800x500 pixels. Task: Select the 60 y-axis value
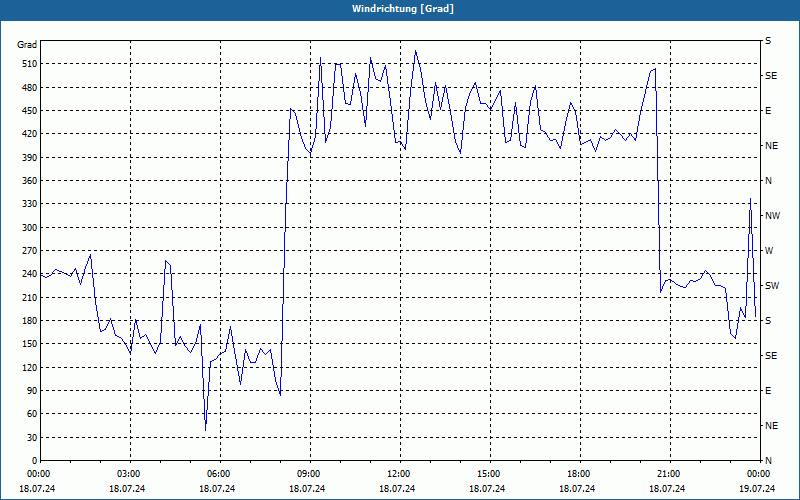click(32, 414)
